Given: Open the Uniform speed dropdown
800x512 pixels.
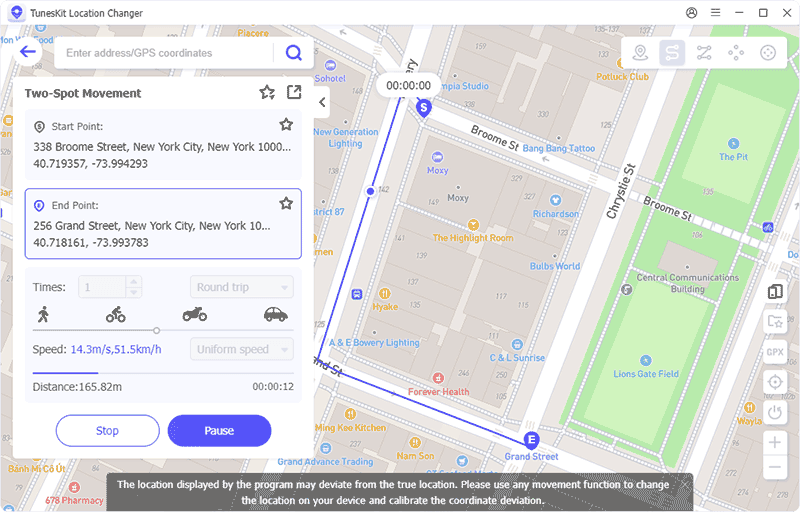Looking at the screenshot, I should click(x=242, y=349).
